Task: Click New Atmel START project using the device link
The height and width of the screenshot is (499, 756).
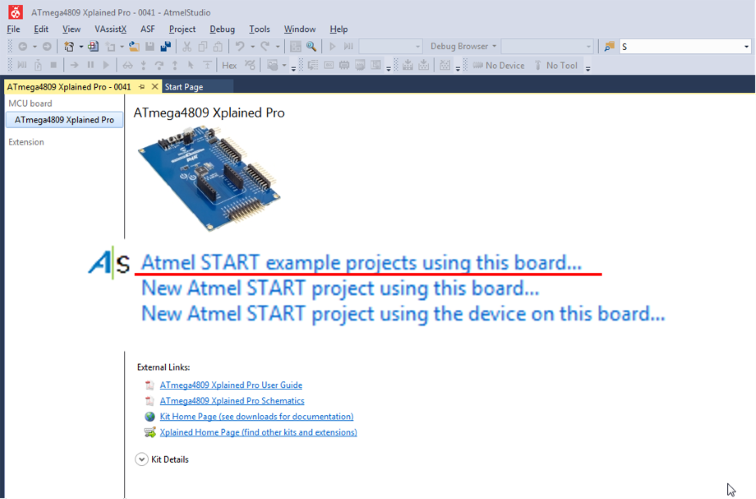Action: (403, 314)
